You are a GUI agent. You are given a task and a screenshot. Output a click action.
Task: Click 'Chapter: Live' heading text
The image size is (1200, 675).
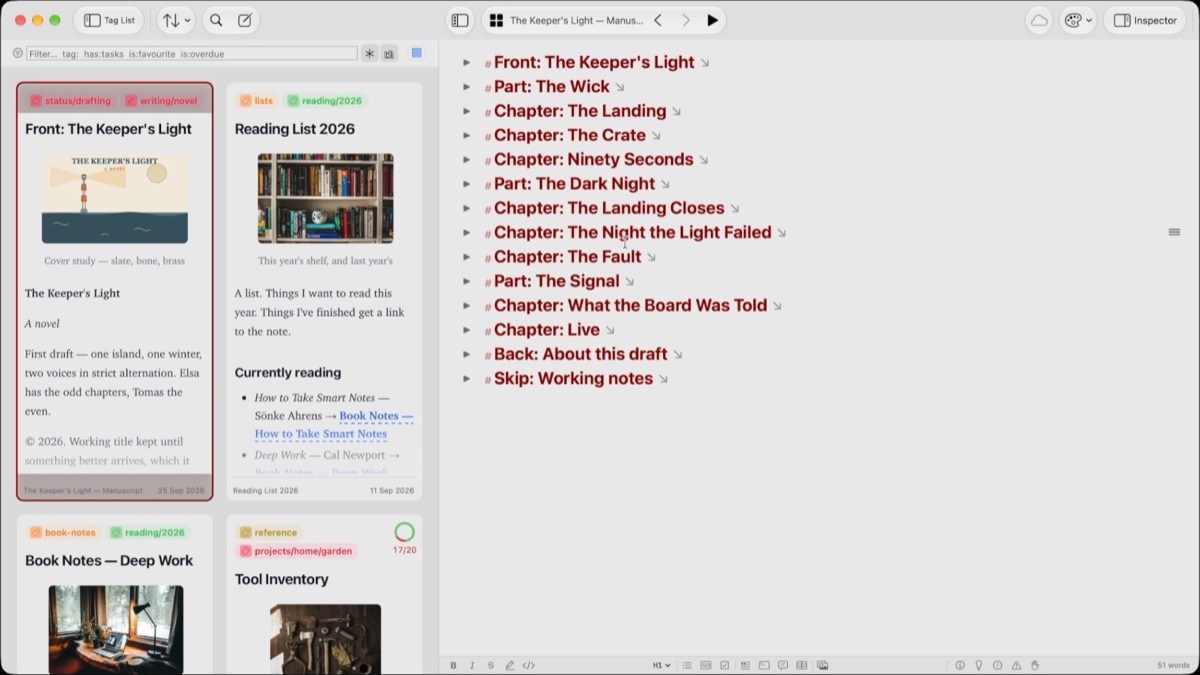click(x=547, y=330)
